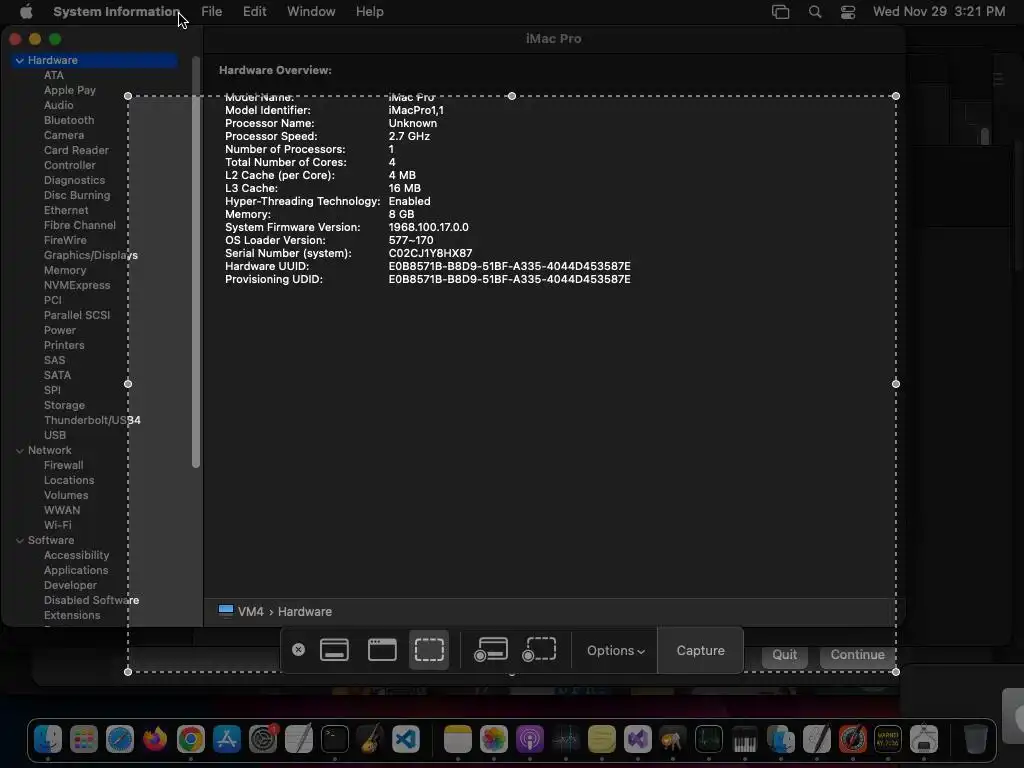Launch Safari from the Dock

pyautogui.click(x=120, y=739)
